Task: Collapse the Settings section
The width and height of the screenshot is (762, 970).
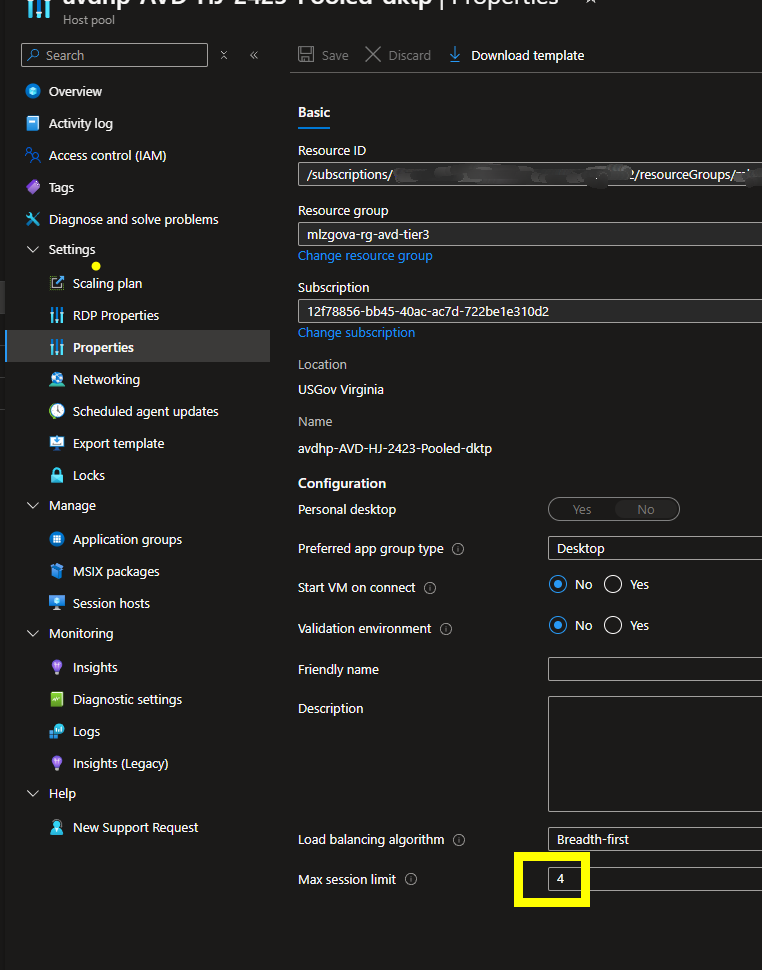Action: pyautogui.click(x=32, y=249)
